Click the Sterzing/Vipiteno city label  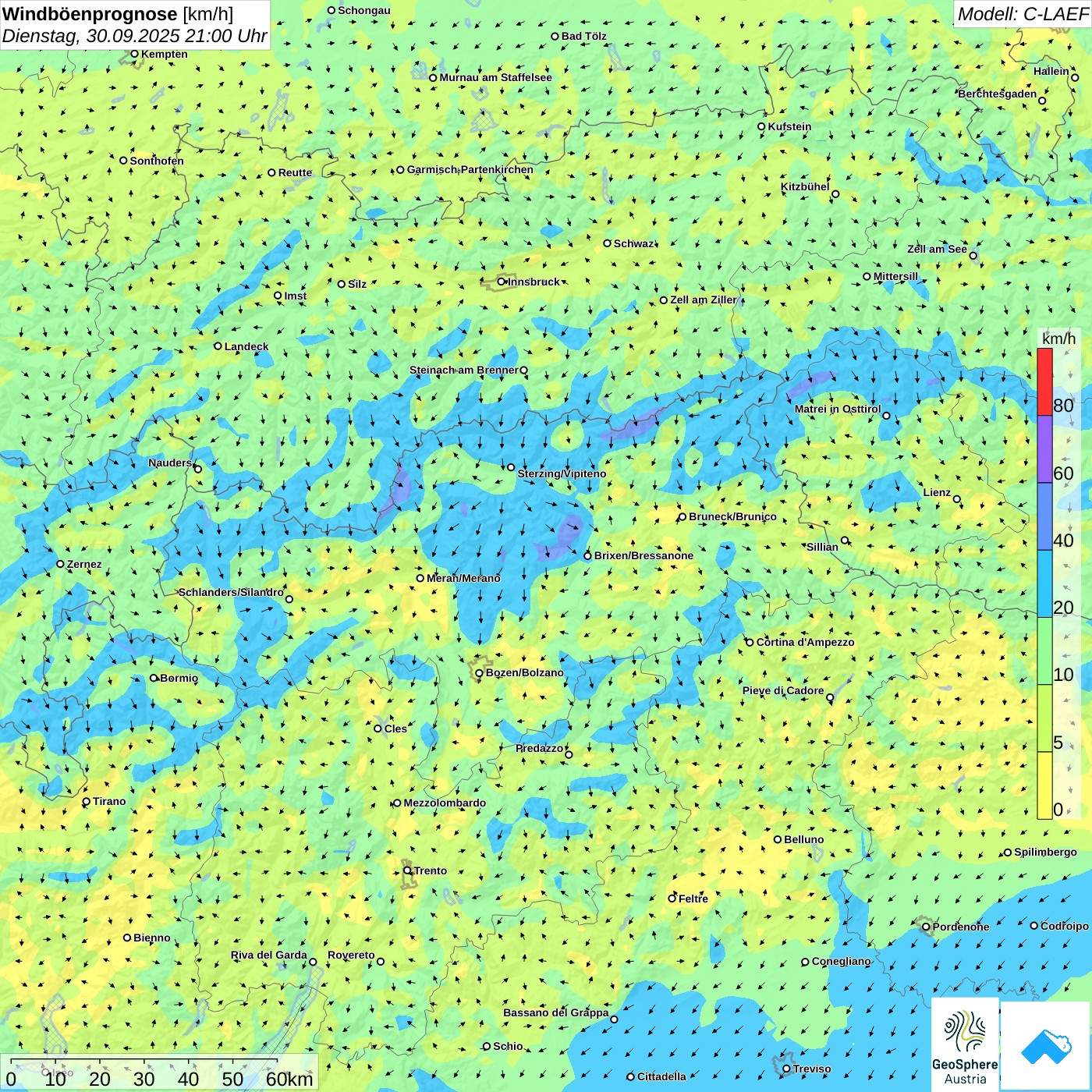[x=562, y=473]
